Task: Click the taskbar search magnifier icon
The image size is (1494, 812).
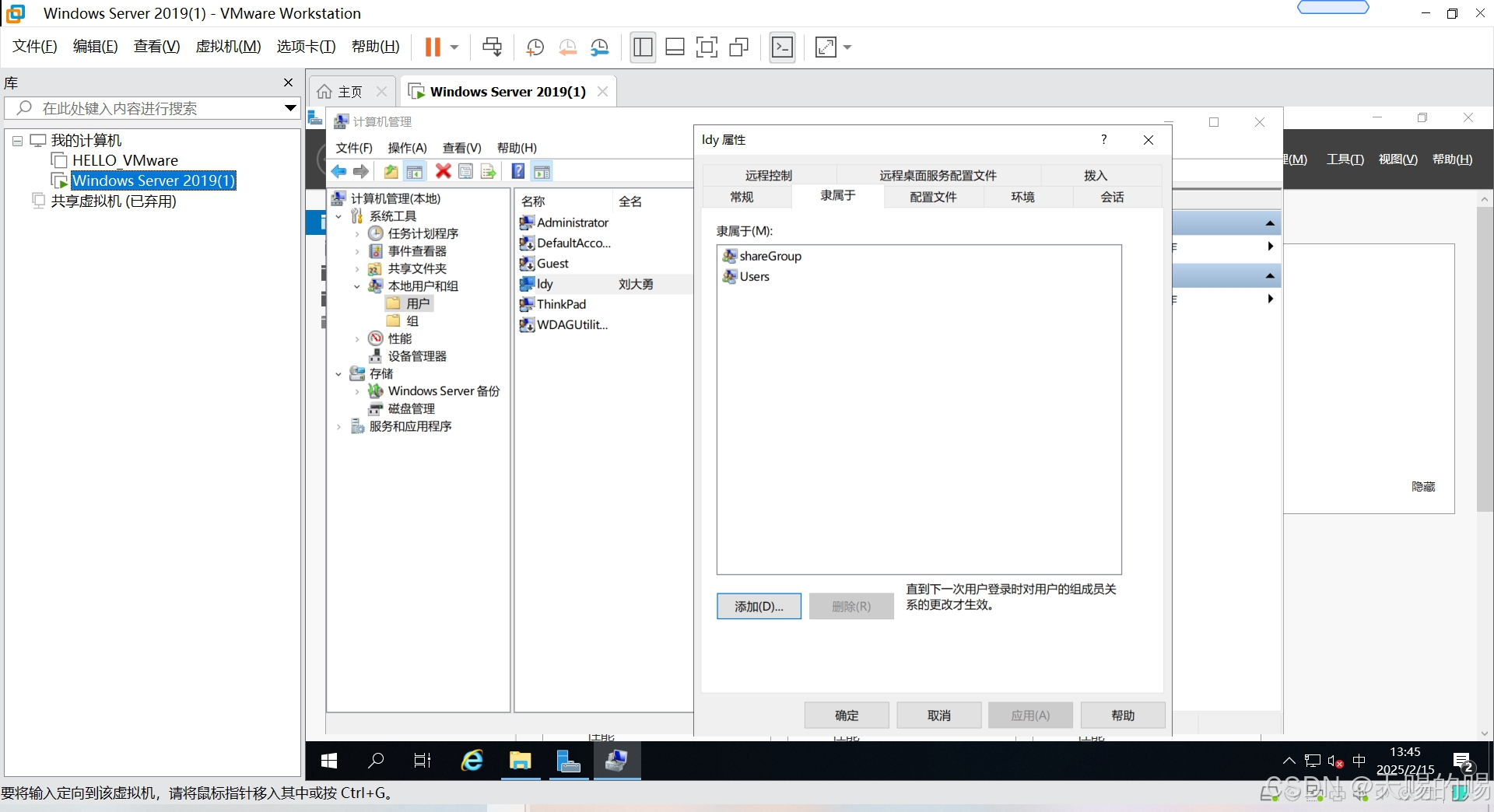Action: pyautogui.click(x=376, y=761)
